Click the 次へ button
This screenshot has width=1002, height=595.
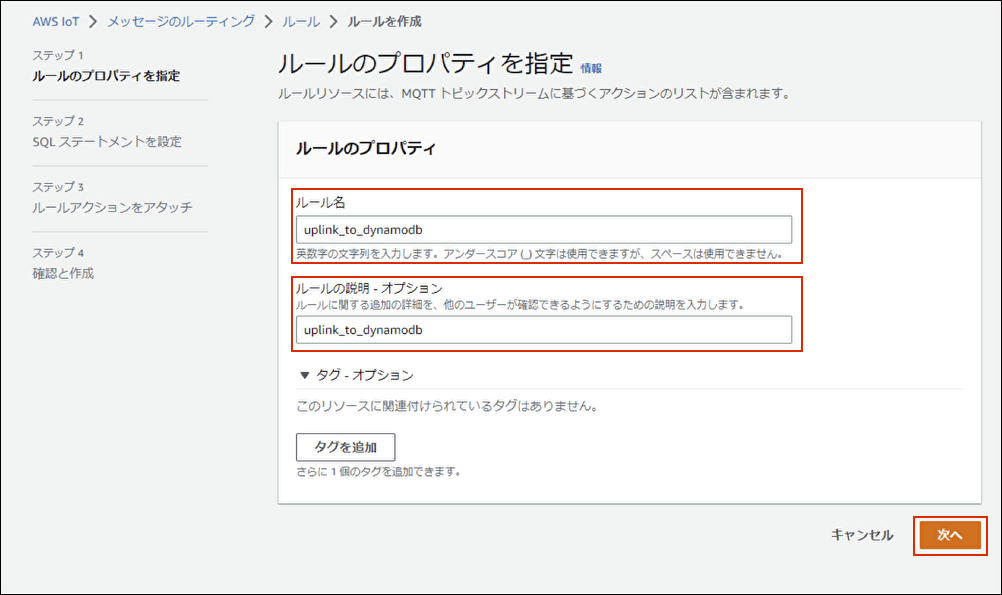point(949,535)
